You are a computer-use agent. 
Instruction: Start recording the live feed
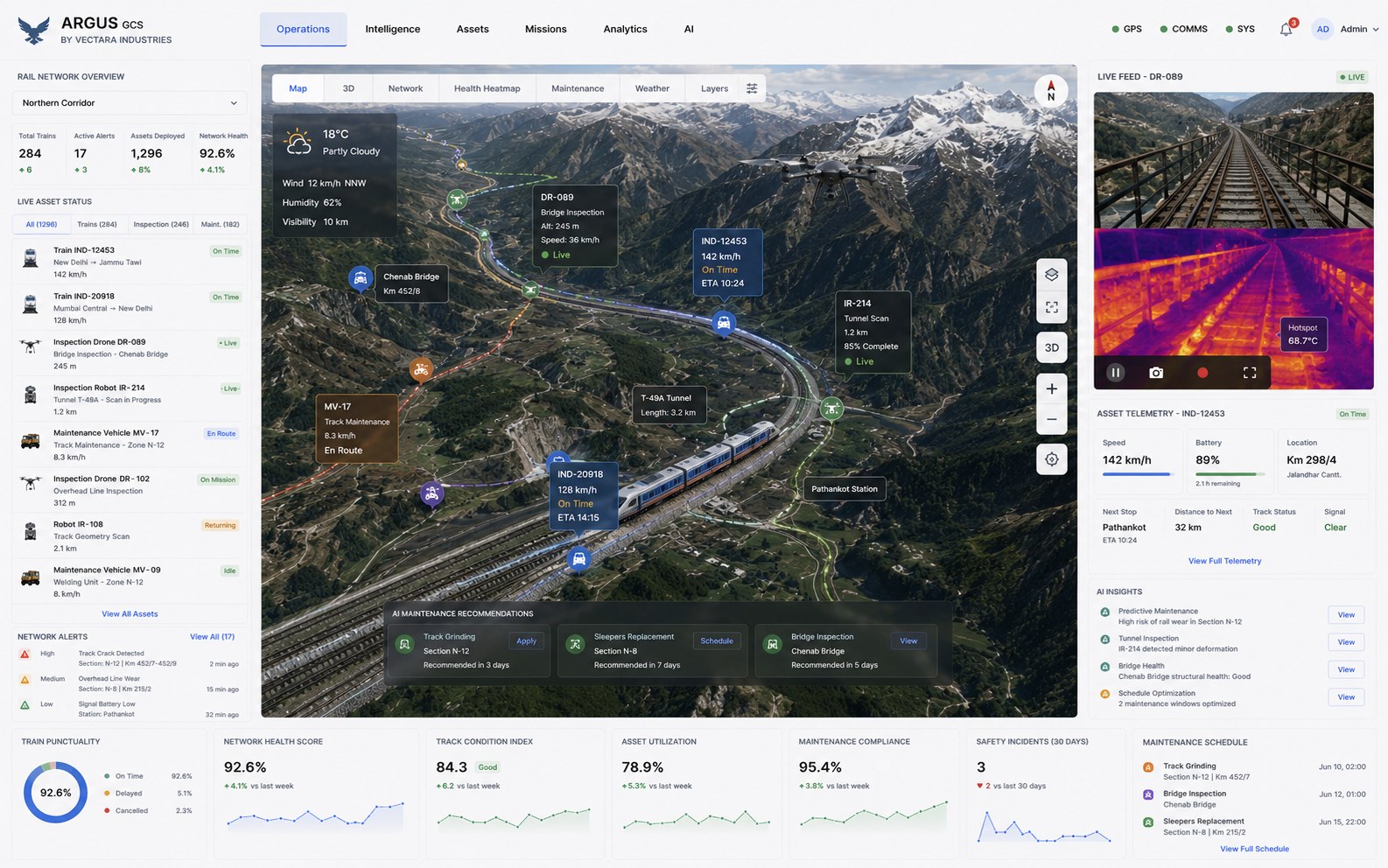(x=1202, y=373)
